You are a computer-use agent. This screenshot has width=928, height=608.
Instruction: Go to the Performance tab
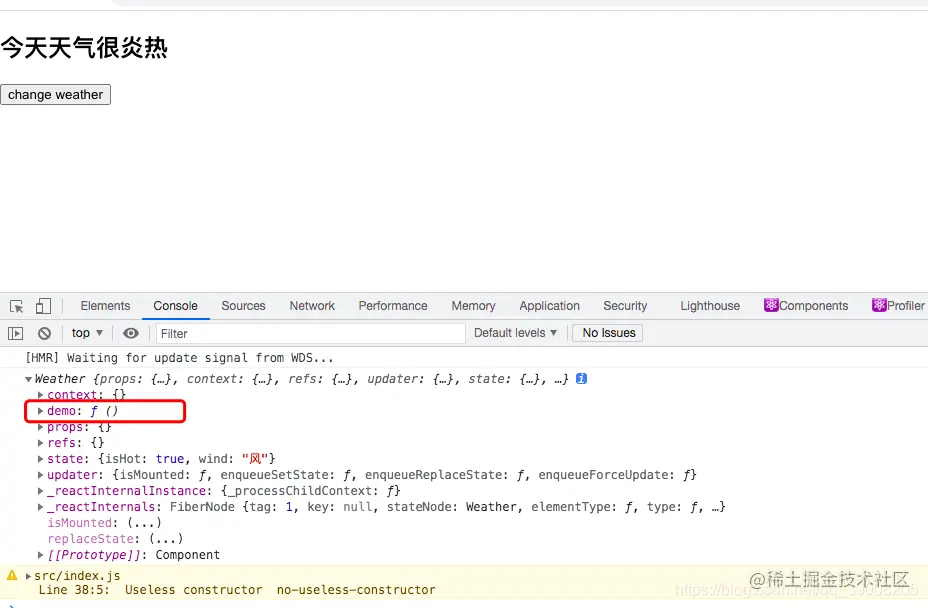(393, 306)
